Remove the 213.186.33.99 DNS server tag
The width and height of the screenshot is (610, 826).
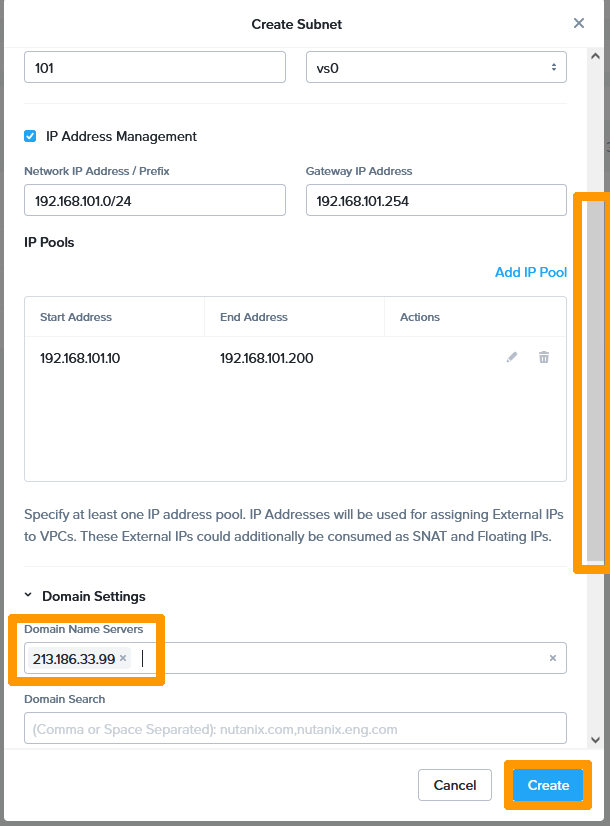coord(122,658)
